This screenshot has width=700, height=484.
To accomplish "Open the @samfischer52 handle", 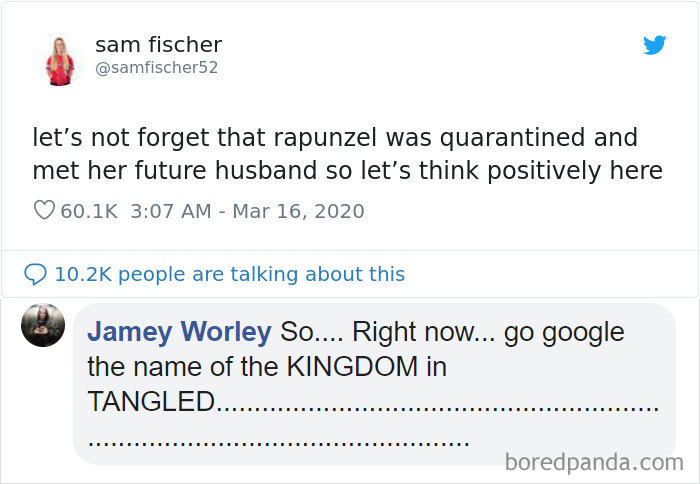I will point(156,68).
